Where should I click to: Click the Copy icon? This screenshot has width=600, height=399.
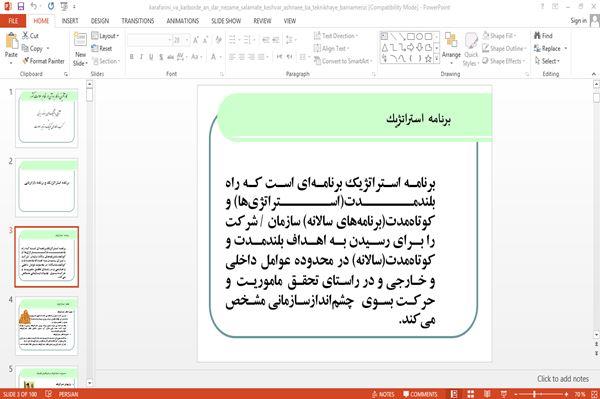click(x=25, y=49)
